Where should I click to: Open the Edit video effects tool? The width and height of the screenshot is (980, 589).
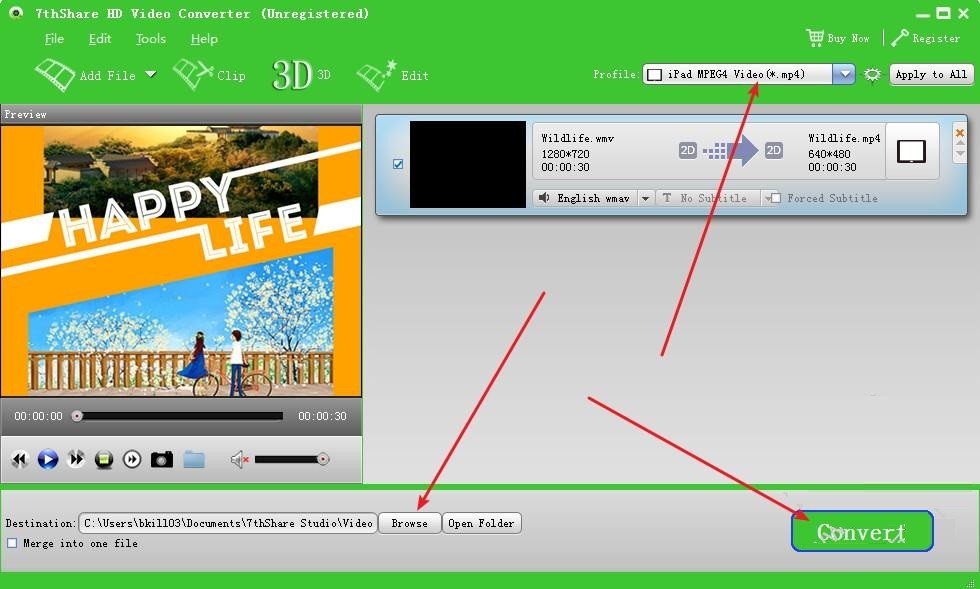tap(392, 76)
